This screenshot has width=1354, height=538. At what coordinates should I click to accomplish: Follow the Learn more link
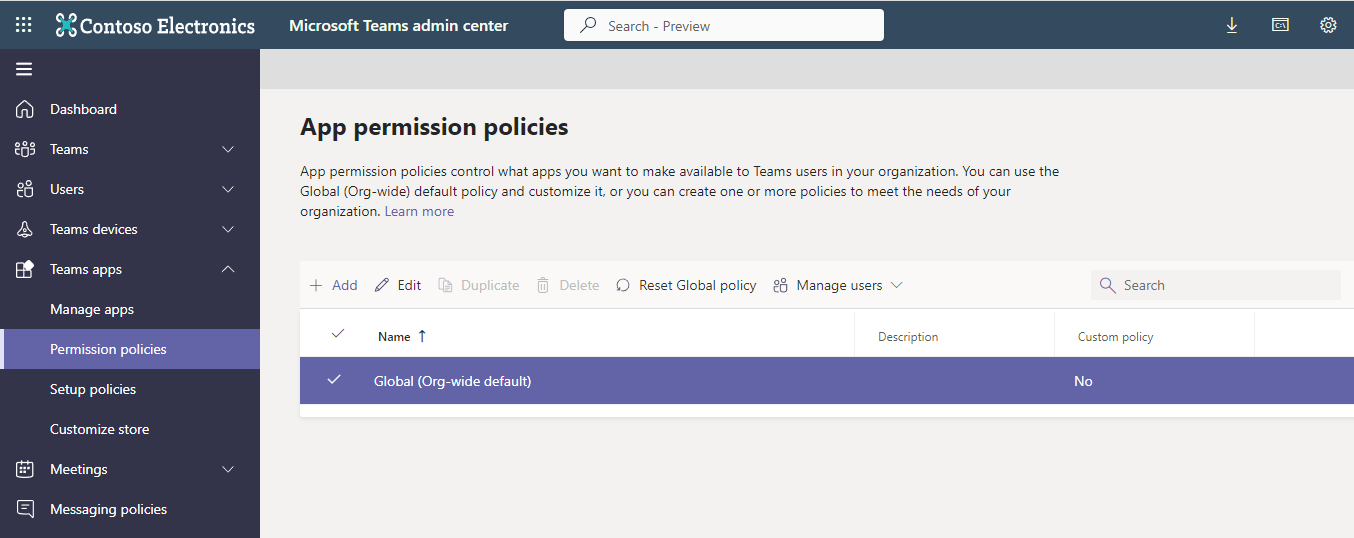click(419, 211)
